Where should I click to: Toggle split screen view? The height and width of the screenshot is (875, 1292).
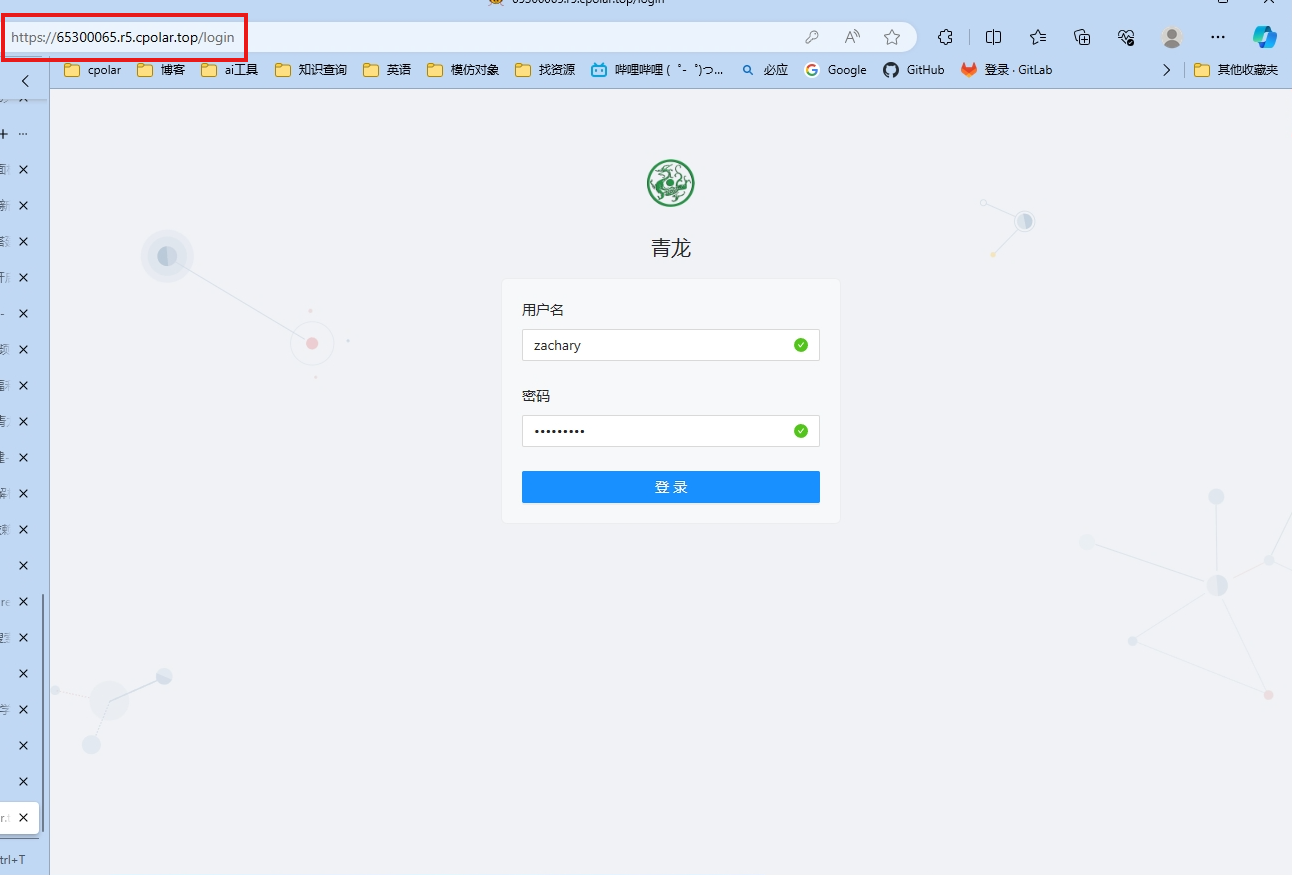(x=993, y=37)
